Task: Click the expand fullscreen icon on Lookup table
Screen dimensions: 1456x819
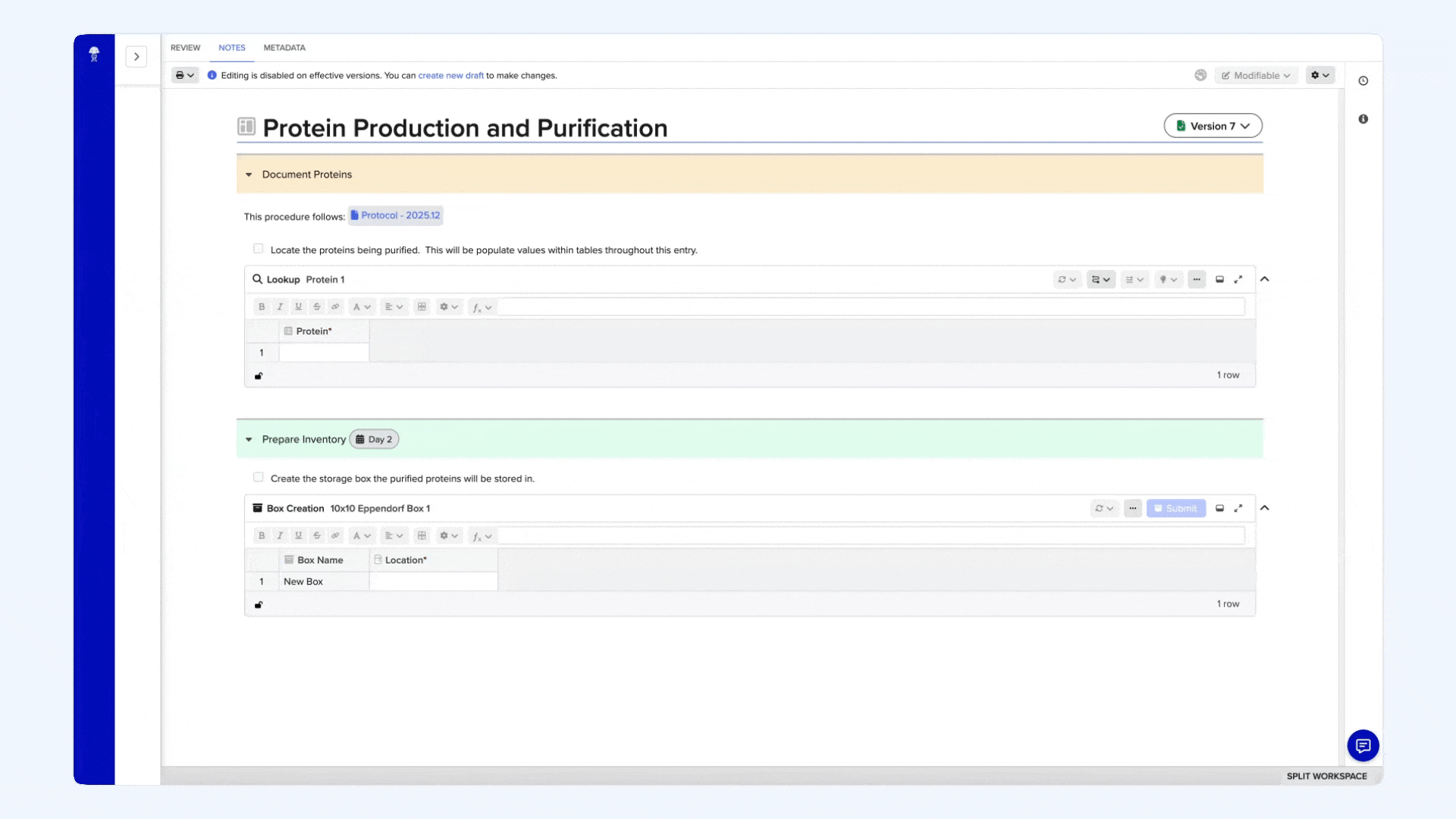Action: pos(1238,280)
